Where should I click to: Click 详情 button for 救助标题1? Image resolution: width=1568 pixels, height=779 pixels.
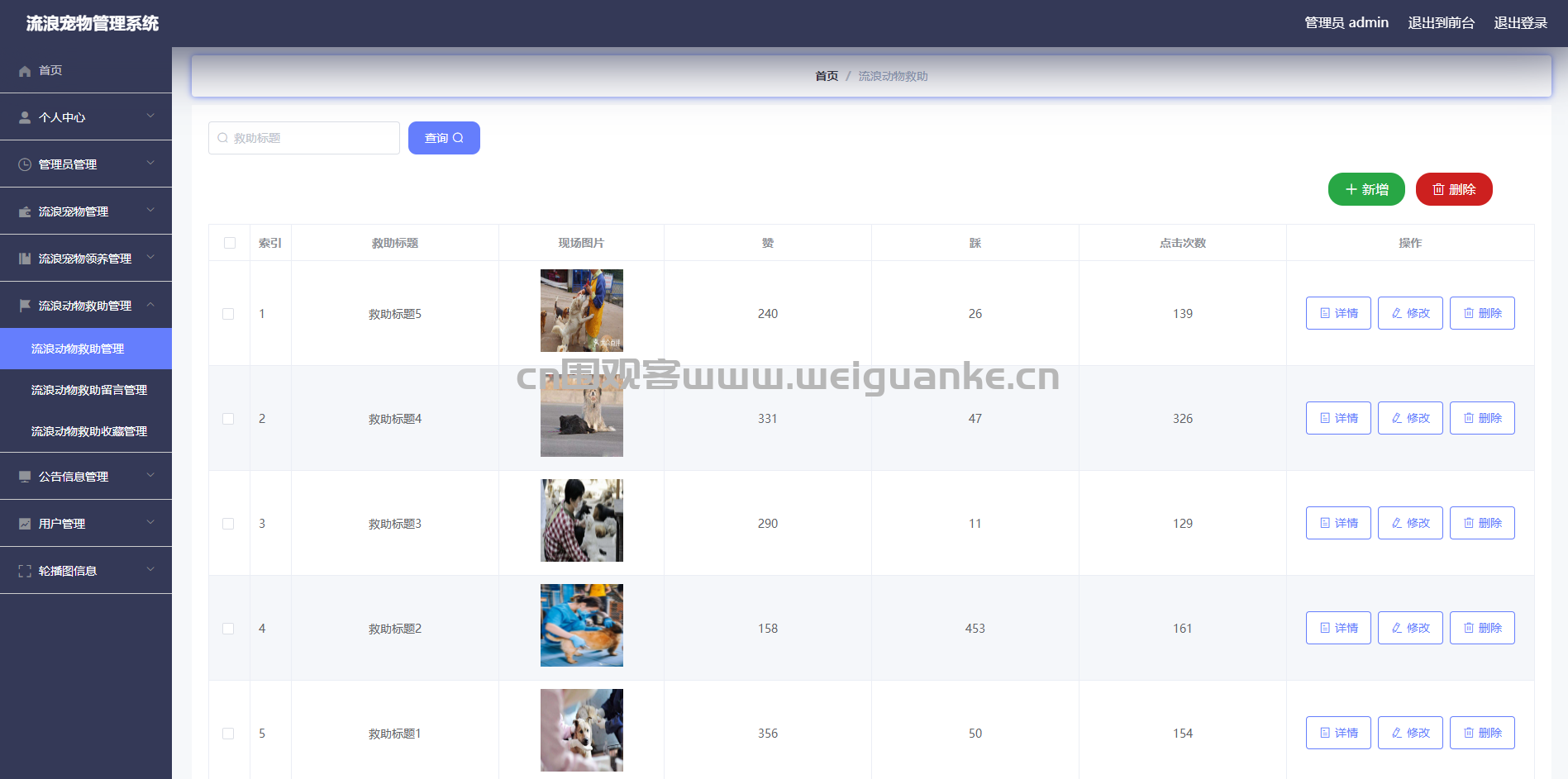pos(1338,733)
